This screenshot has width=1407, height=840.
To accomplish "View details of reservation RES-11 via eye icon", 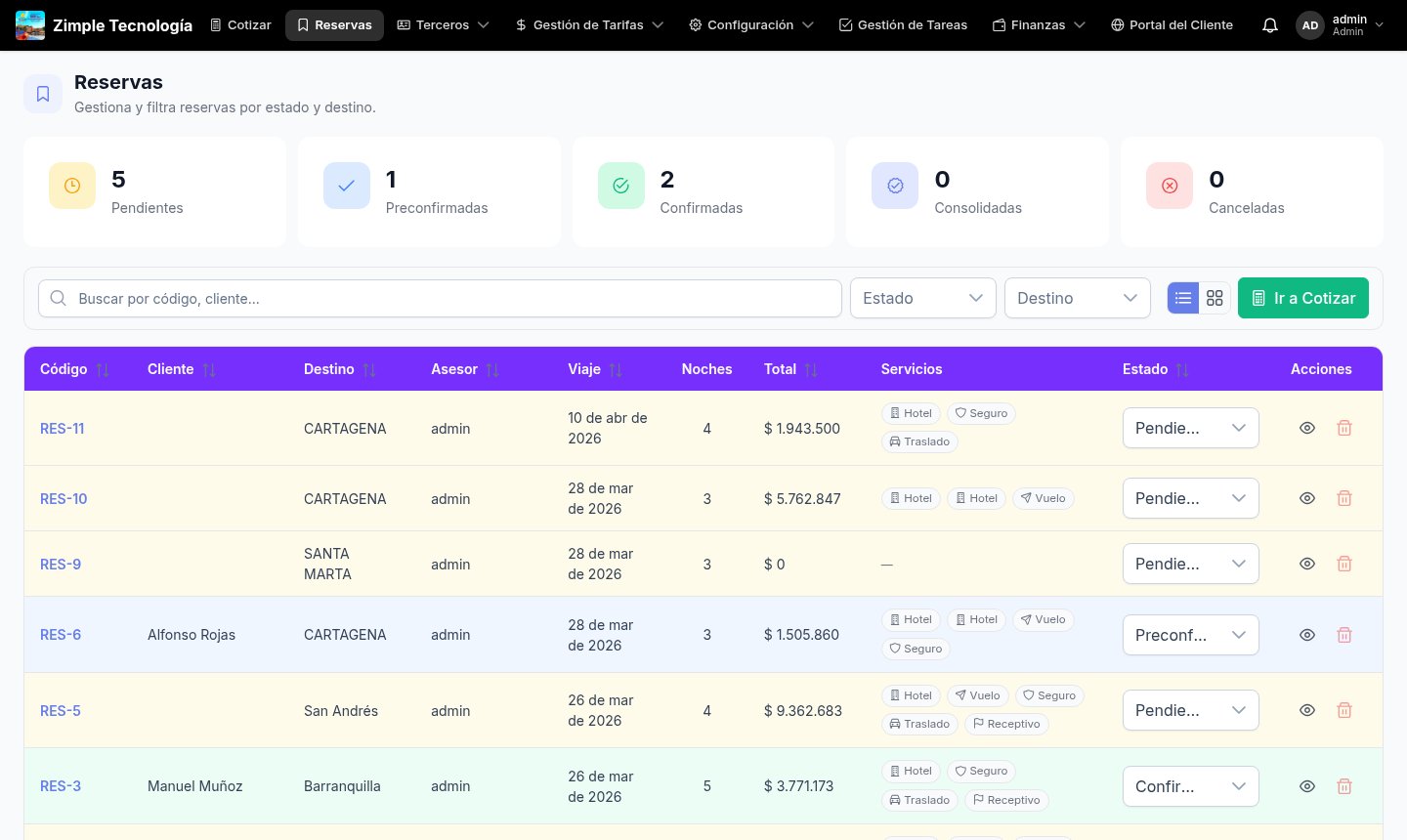I will pyautogui.click(x=1306, y=428).
